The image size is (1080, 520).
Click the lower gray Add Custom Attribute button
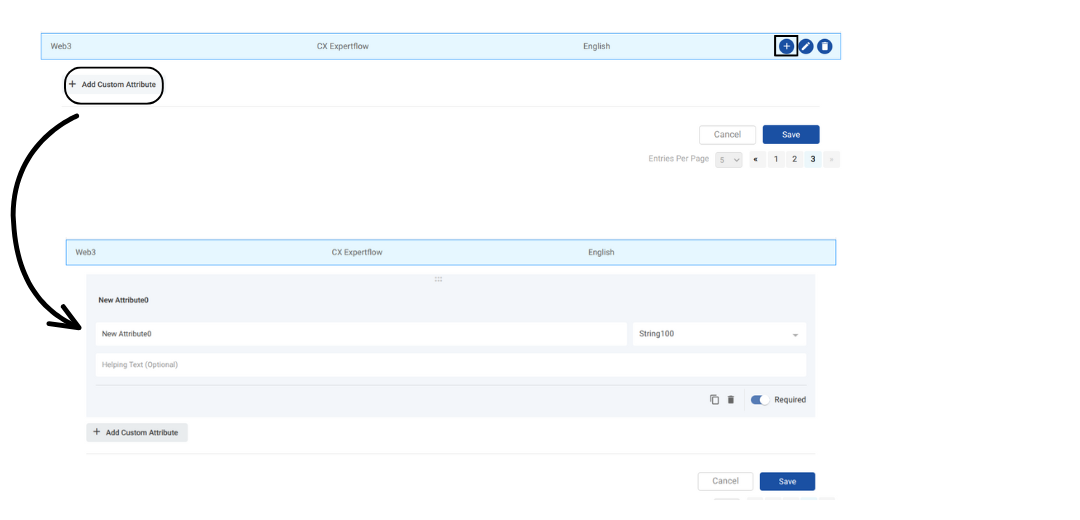[x=137, y=433]
